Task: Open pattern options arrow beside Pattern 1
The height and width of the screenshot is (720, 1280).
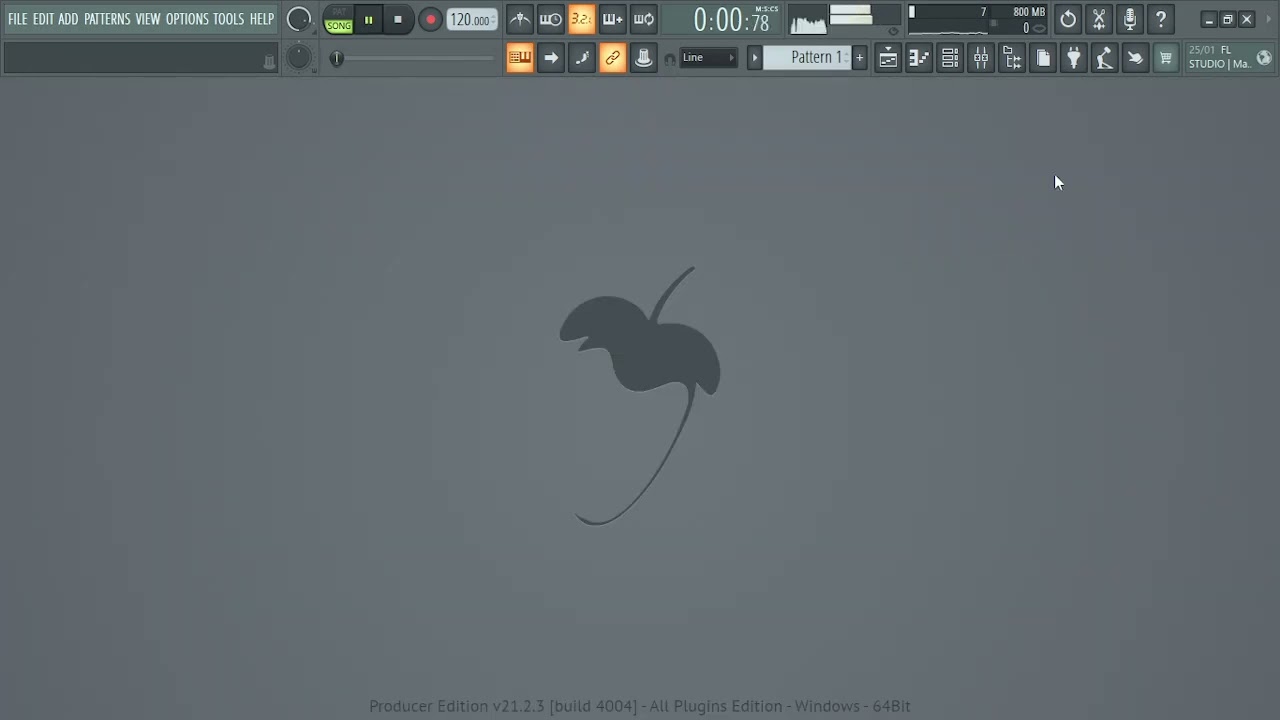Action: 755,58
